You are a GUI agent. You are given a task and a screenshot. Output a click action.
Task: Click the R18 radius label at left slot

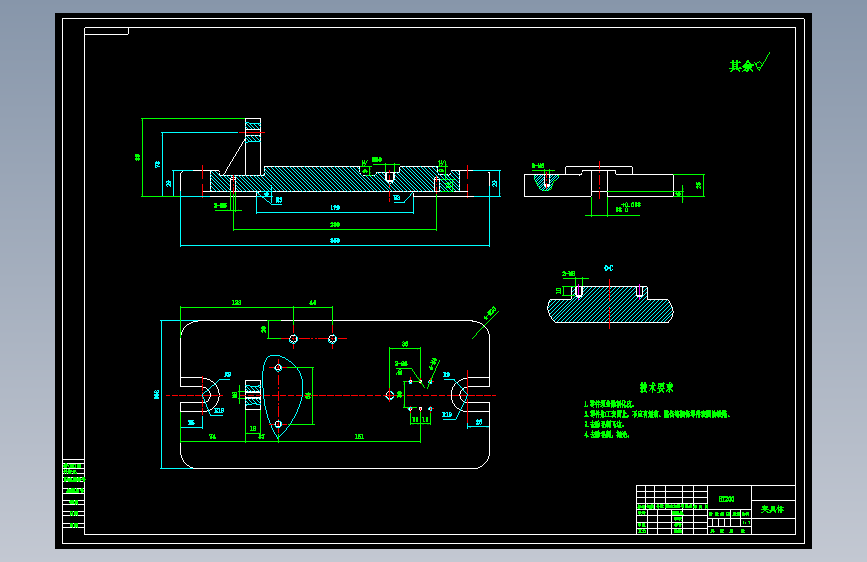[219, 410]
